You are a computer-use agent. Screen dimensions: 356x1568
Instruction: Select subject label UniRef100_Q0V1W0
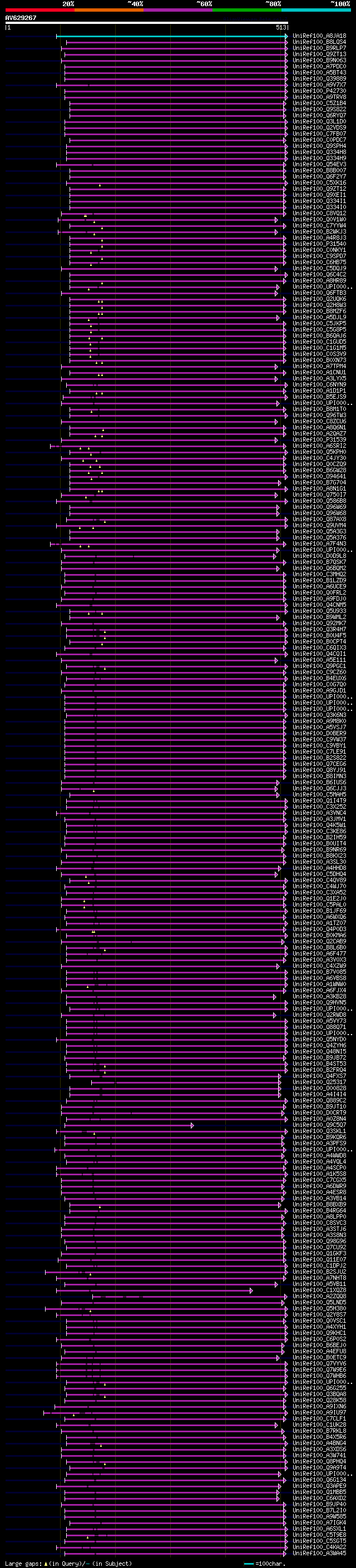[x=319, y=220]
